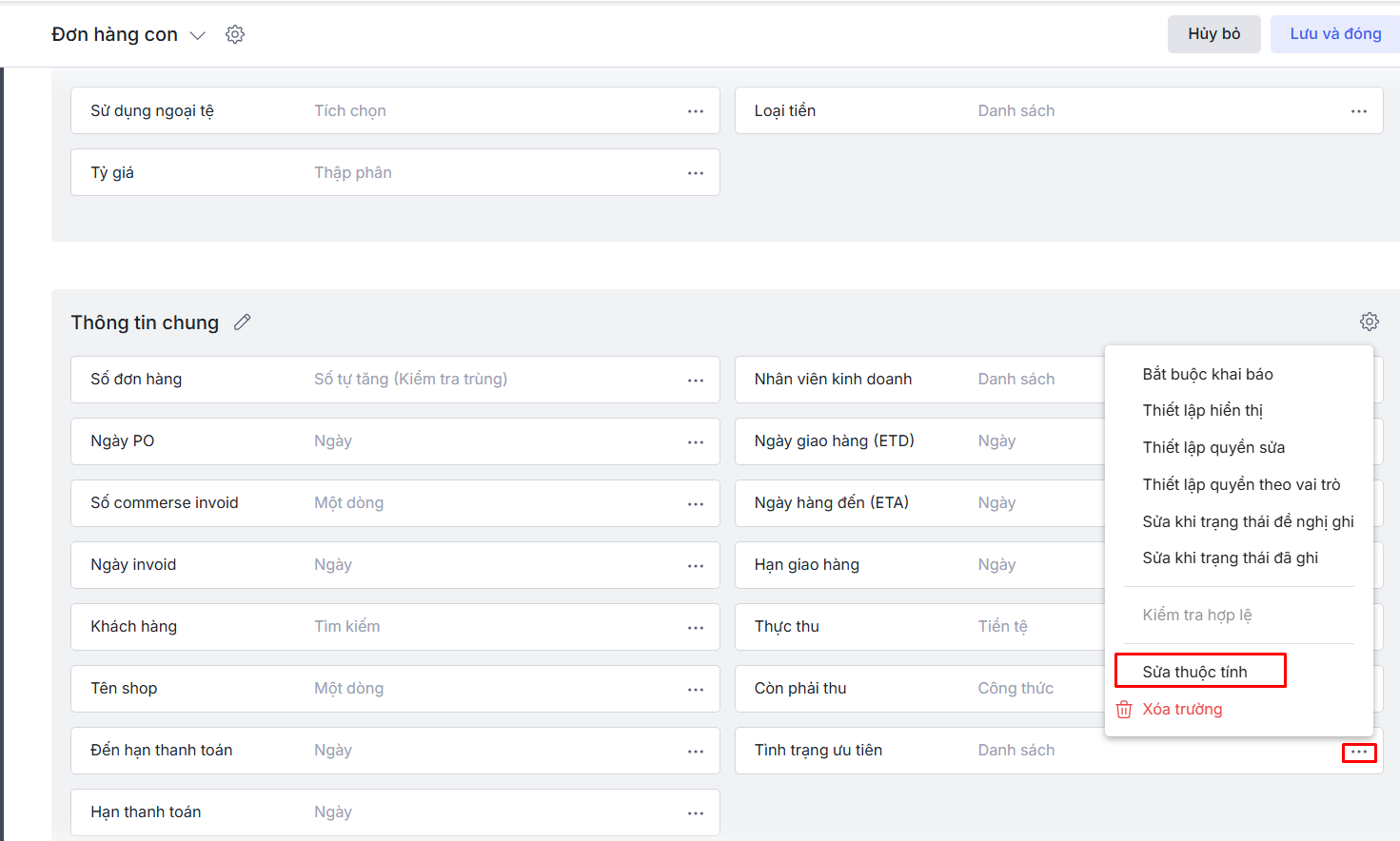Toggle Sửa khi trạng thái đã ghi
Screen dimensions: 1400x841
tap(1230, 557)
